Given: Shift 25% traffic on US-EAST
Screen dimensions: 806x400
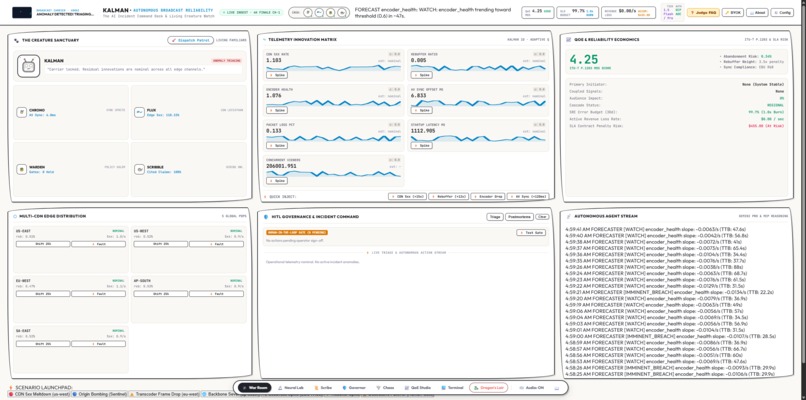Looking at the screenshot, I should (43, 244).
